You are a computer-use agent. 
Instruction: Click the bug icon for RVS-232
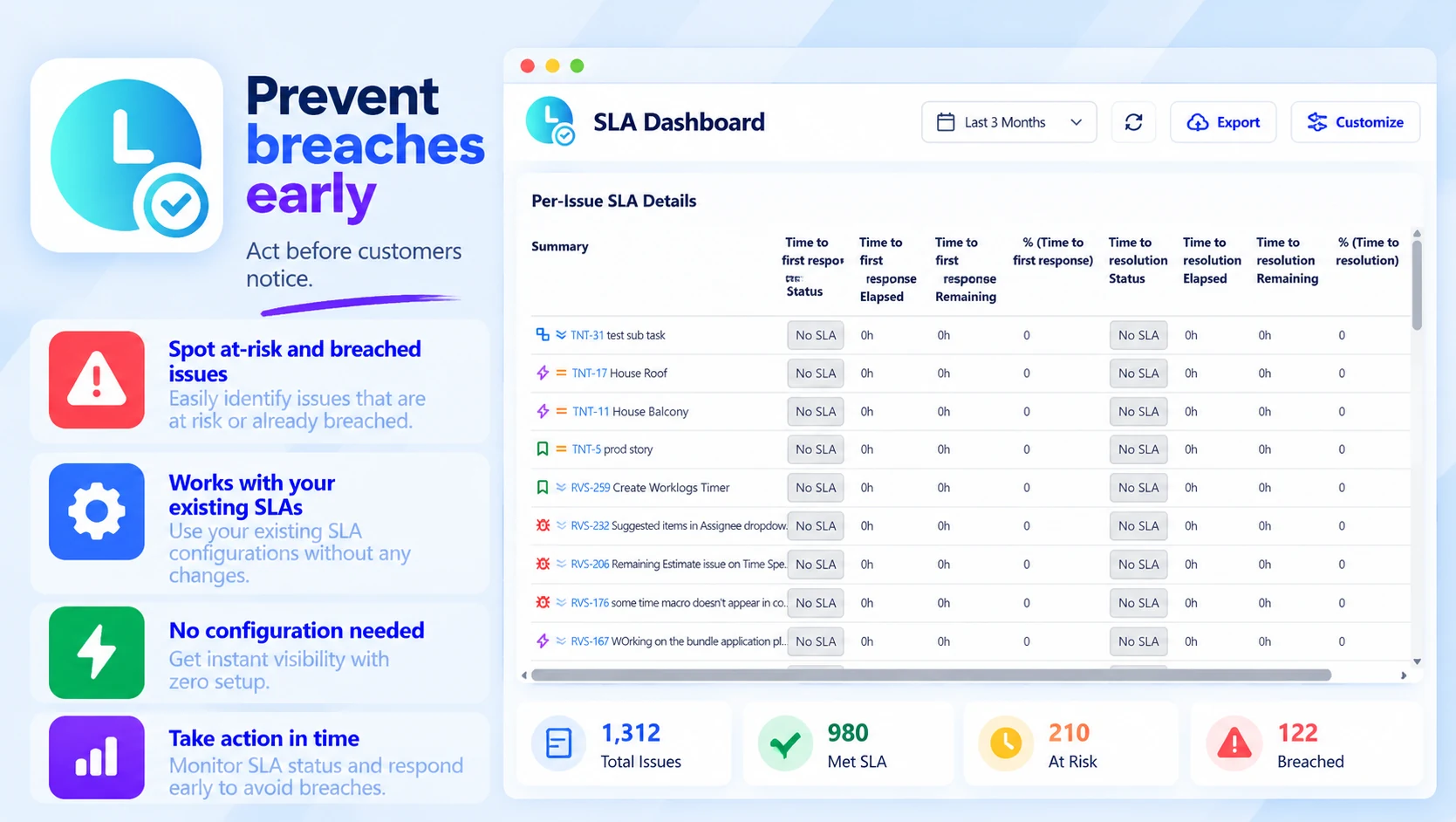pyautogui.click(x=543, y=526)
